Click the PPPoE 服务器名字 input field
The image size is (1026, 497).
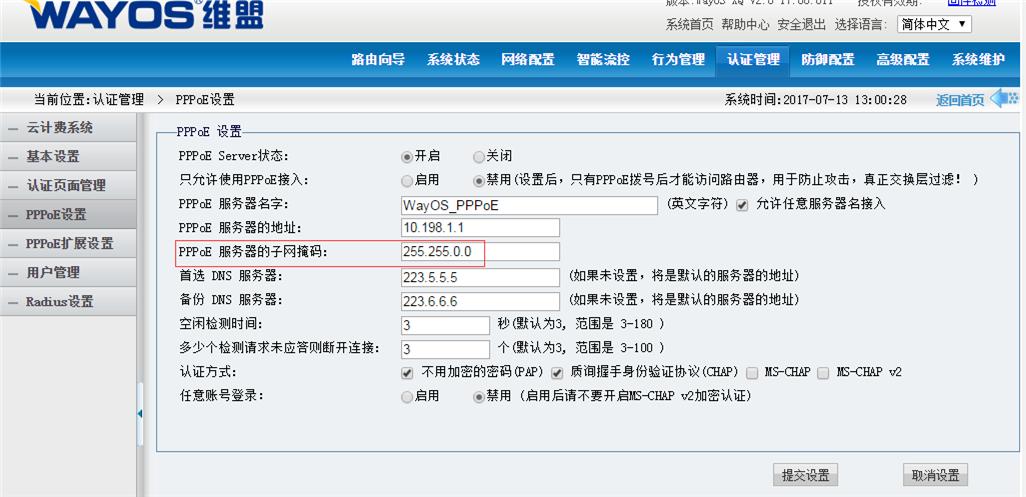(x=528, y=205)
